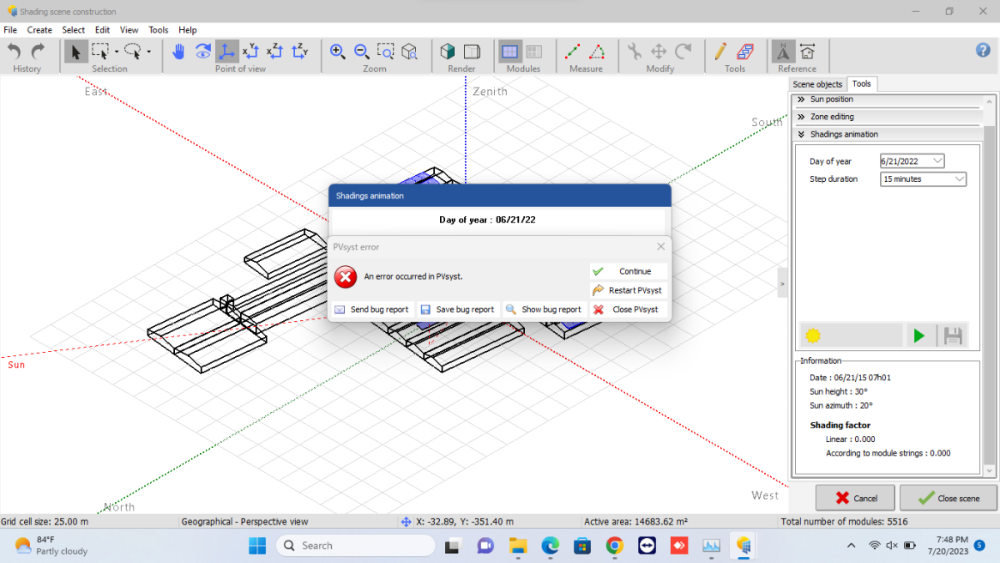Click Restart PVsyst button
Screen dimensions: 1000x563
pos(628,291)
